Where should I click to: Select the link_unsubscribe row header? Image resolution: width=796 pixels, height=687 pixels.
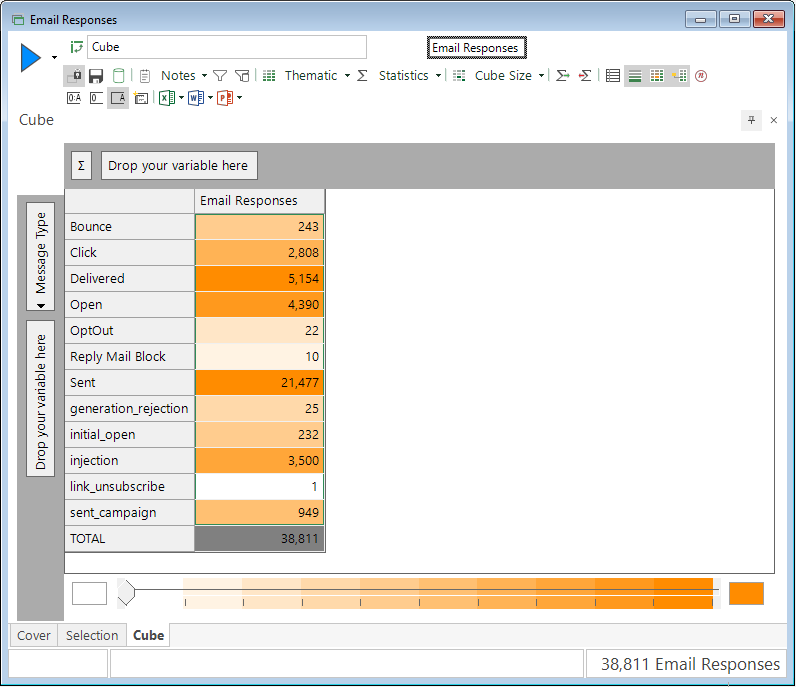(130, 487)
